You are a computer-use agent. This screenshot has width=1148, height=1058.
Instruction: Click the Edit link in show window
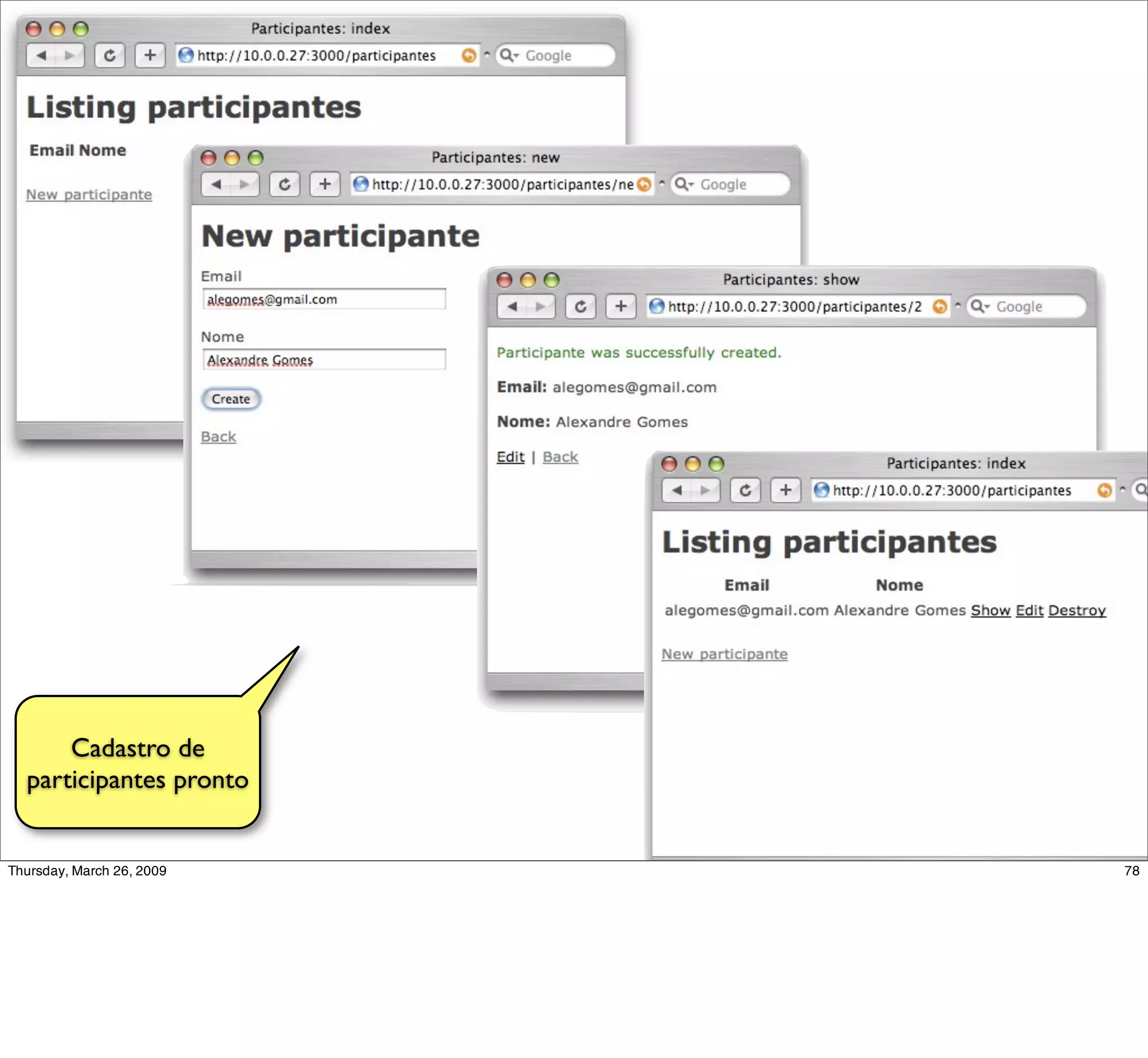pos(510,457)
